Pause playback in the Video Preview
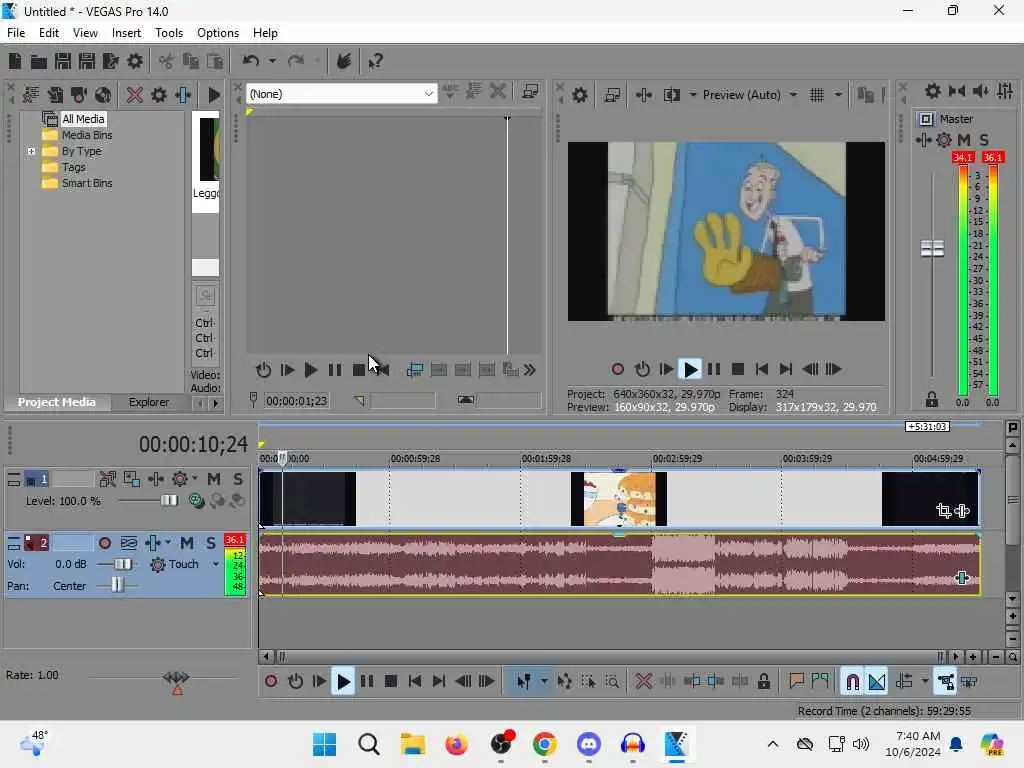 coord(714,370)
